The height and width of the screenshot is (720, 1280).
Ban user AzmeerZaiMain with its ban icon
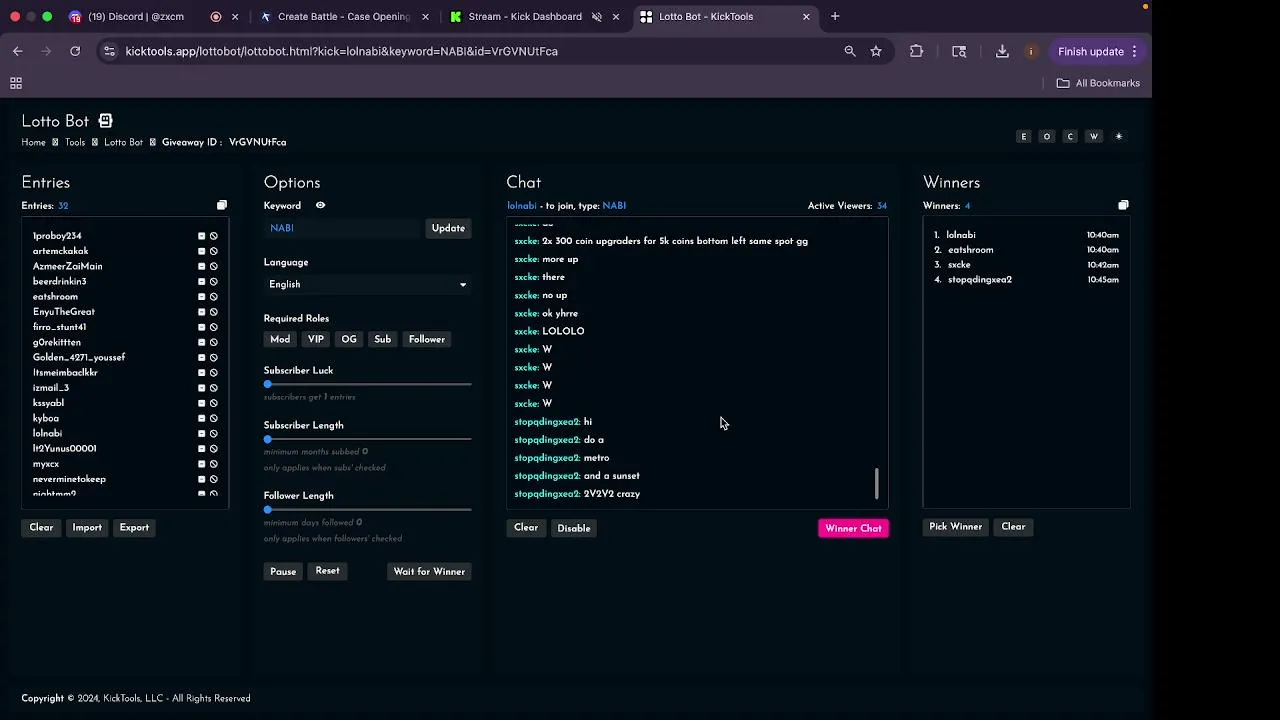pos(213,266)
